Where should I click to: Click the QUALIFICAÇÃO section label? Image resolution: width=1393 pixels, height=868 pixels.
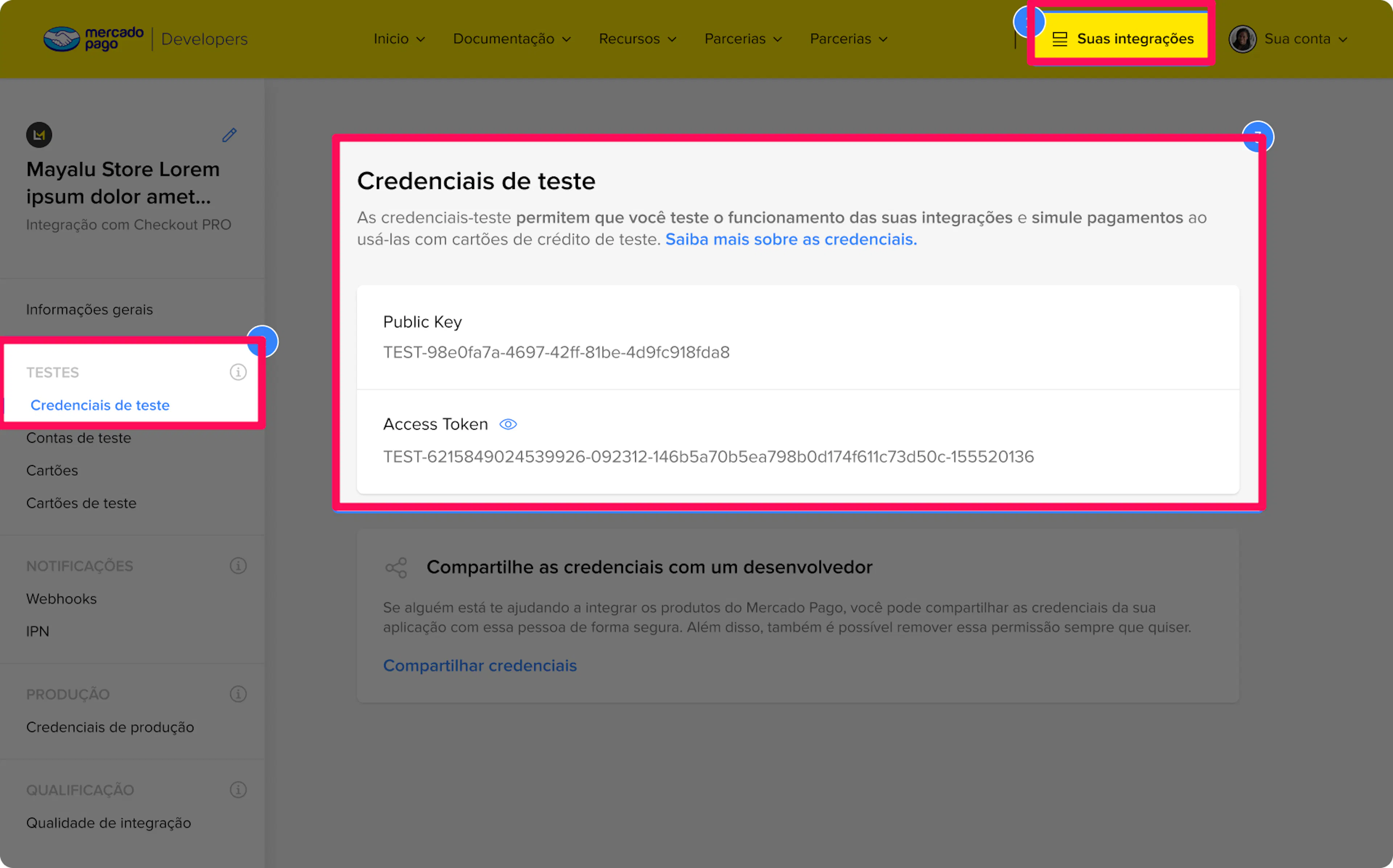tap(81, 789)
